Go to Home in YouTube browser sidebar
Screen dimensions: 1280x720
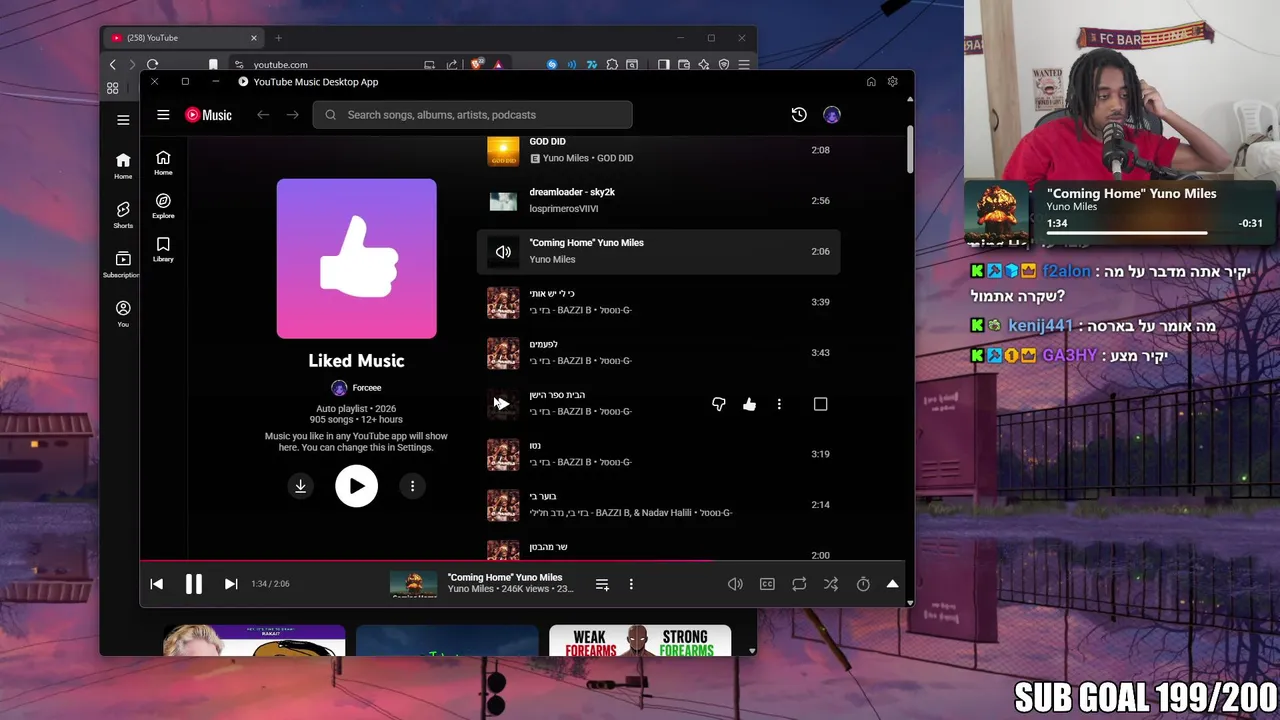pos(123,166)
